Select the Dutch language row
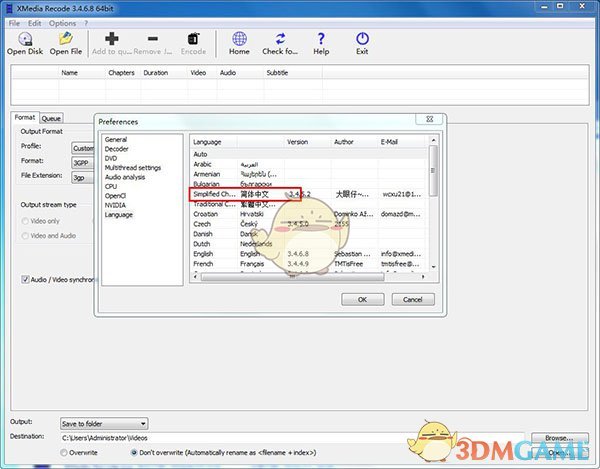The height and width of the screenshot is (469, 600). pyautogui.click(x=309, y=244)
